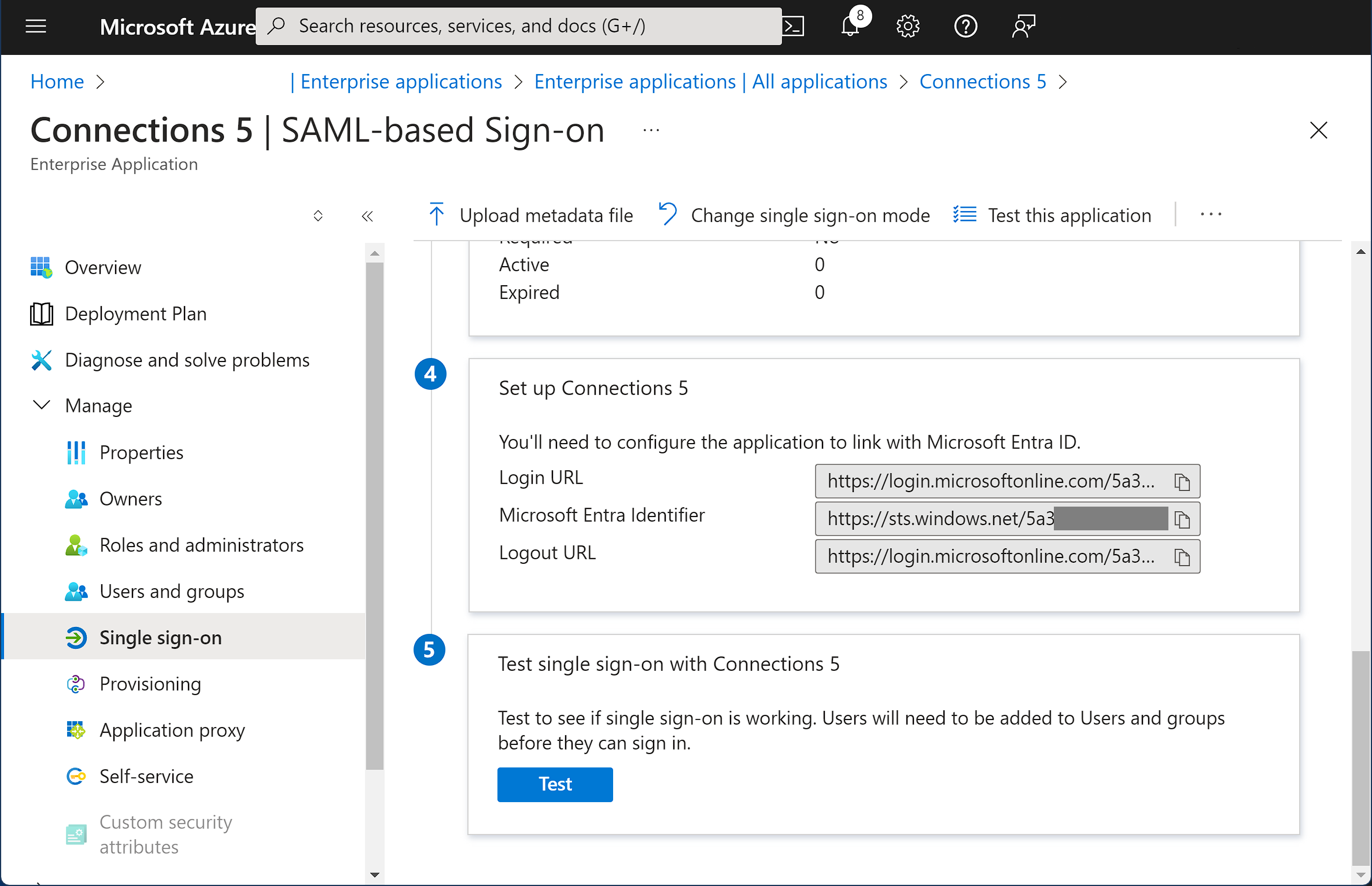
Task: Click the Users and groups icon
Action: (76, 591)
